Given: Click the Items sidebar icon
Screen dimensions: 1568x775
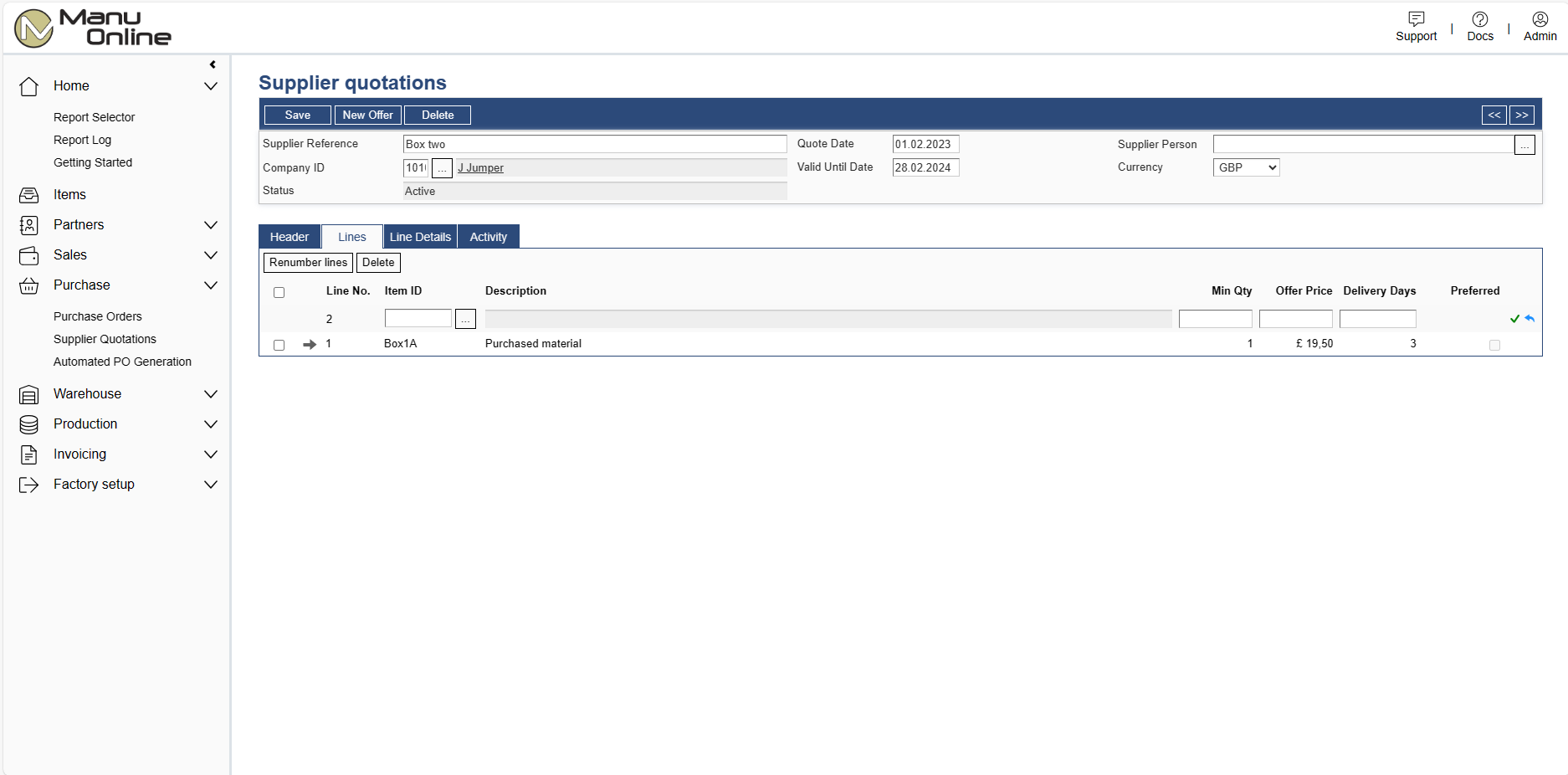Looking at the screenshot, I should (x=29, y=195).
